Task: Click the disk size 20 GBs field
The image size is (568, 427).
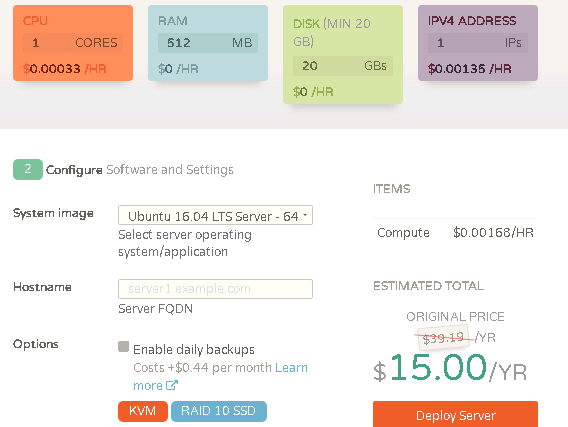Action: [x=343, y=66]
